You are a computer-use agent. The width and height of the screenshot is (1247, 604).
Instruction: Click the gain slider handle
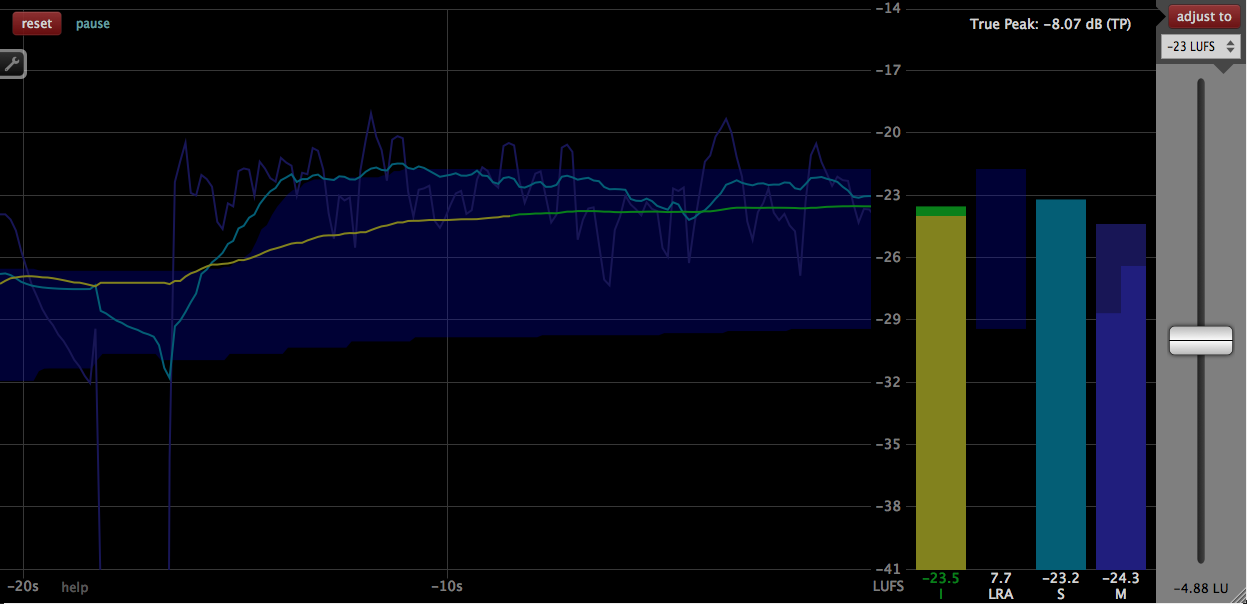(x=1201, y=340)
